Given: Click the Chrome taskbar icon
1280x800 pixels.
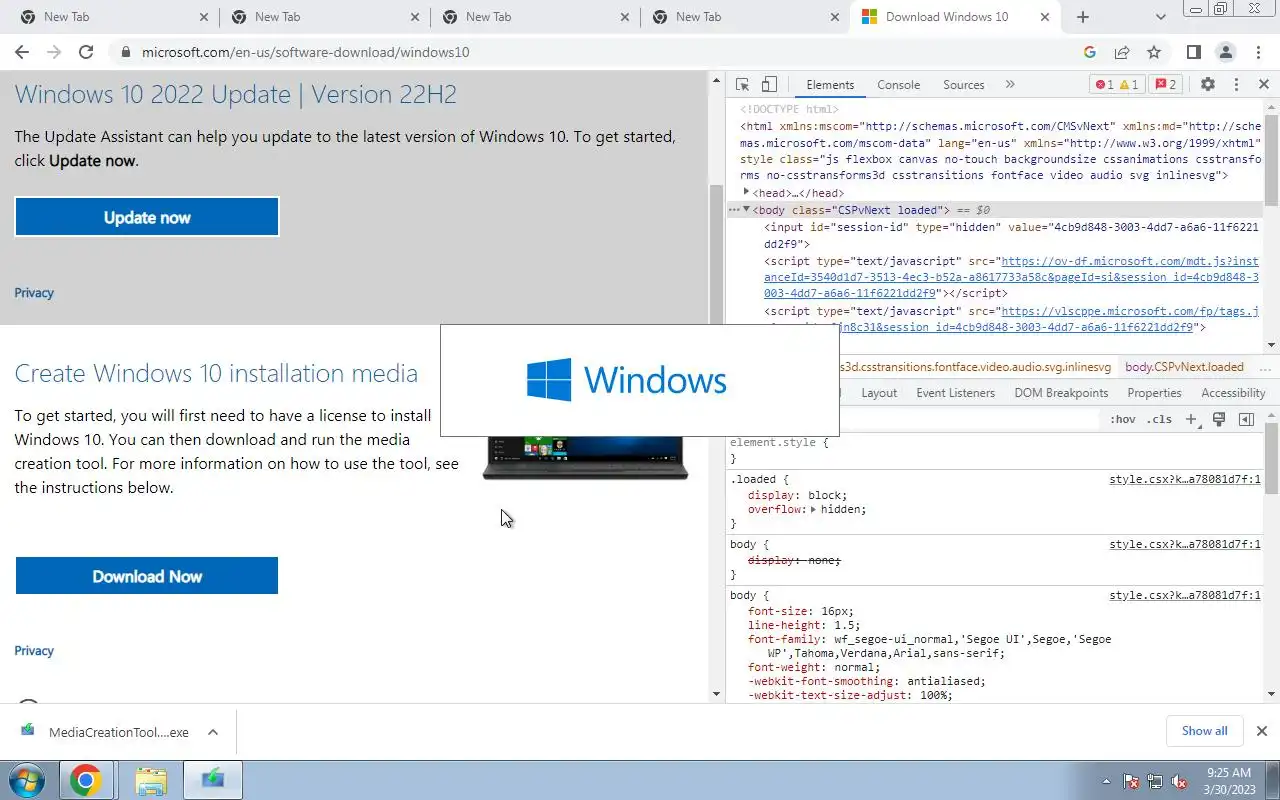Looking at the screenshot, I should pos(85,780).
